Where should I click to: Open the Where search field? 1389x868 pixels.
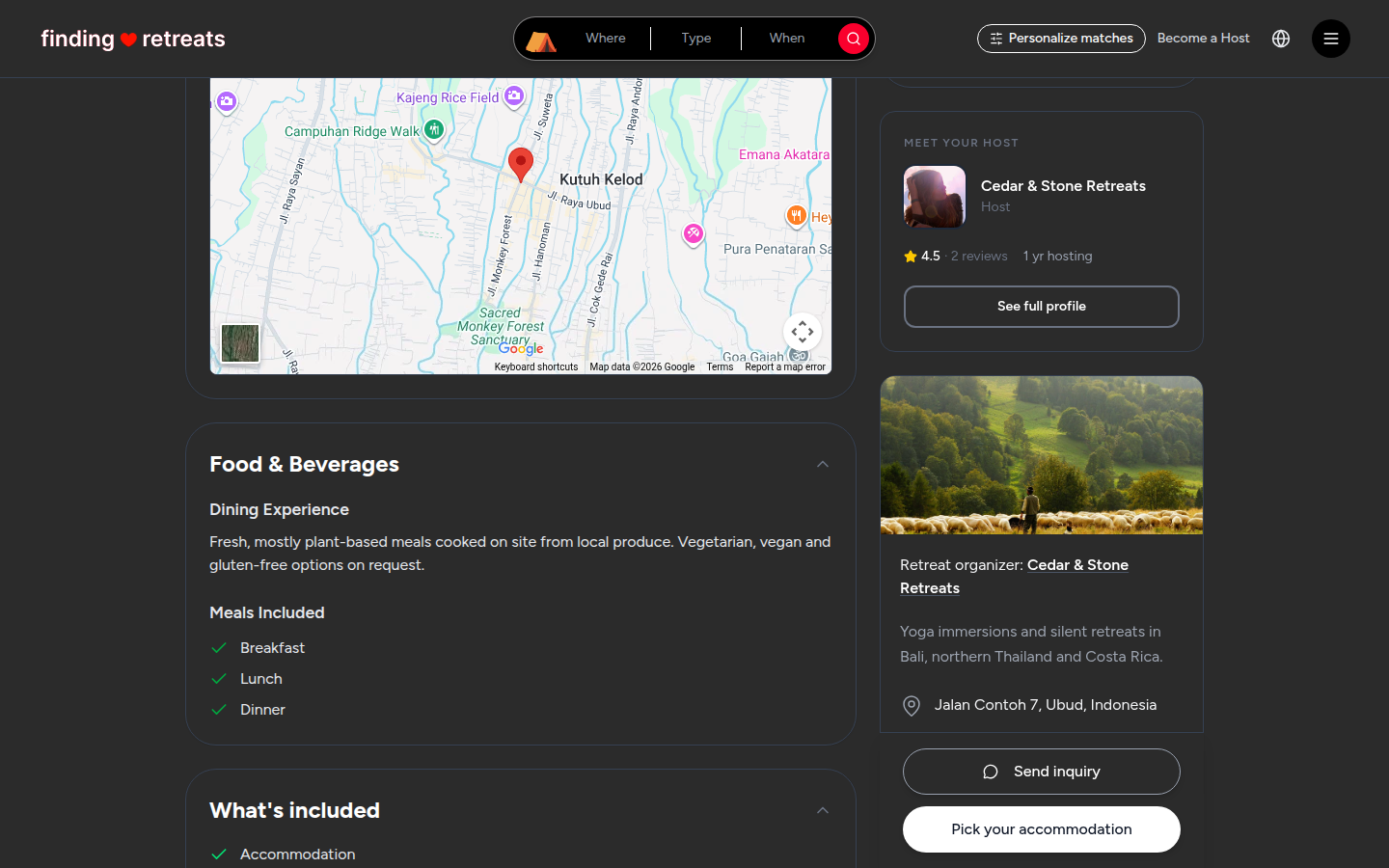(x=606, y=39)
